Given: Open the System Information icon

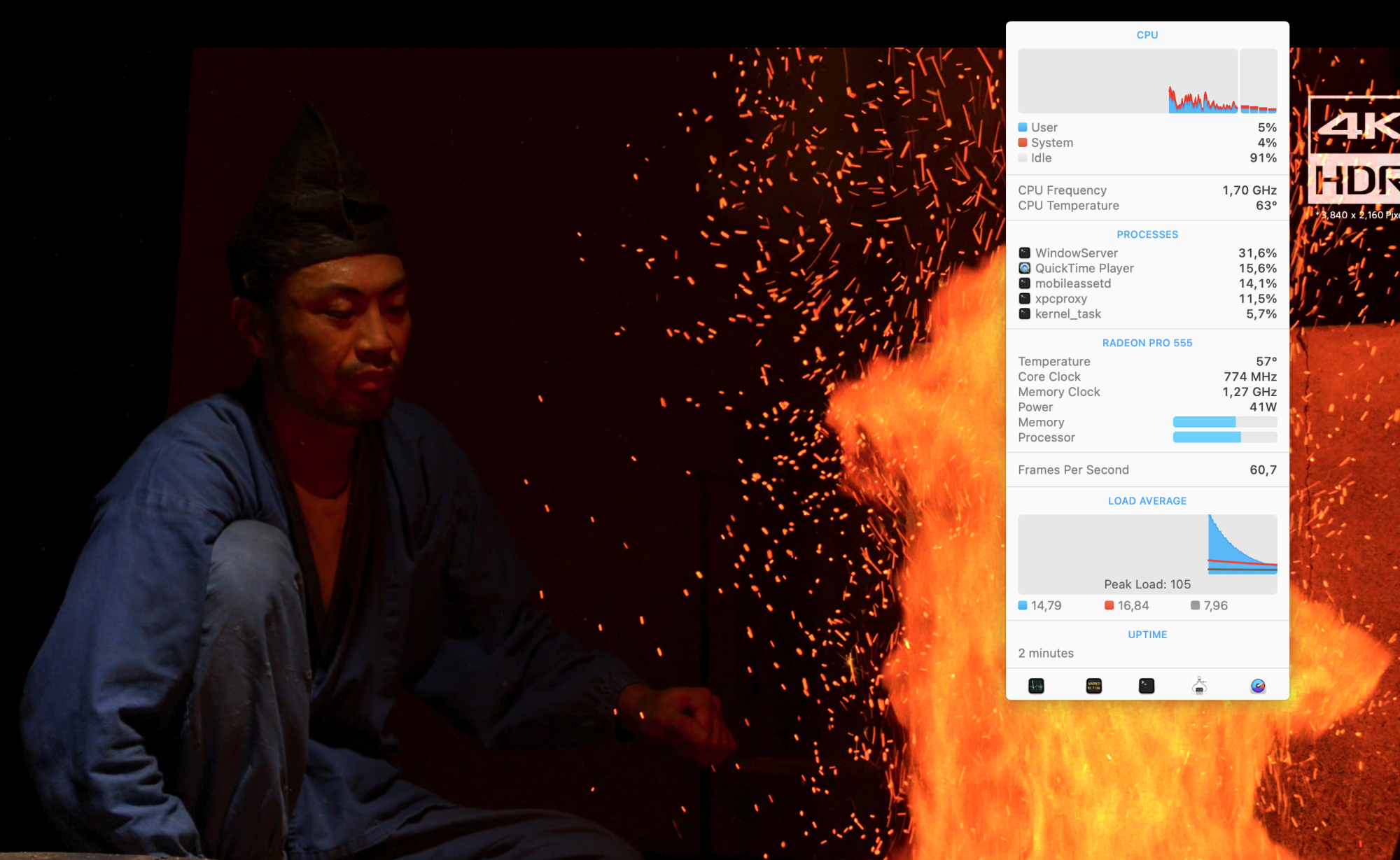Looking at the screenshot, I should click(x=1199, y=686).
